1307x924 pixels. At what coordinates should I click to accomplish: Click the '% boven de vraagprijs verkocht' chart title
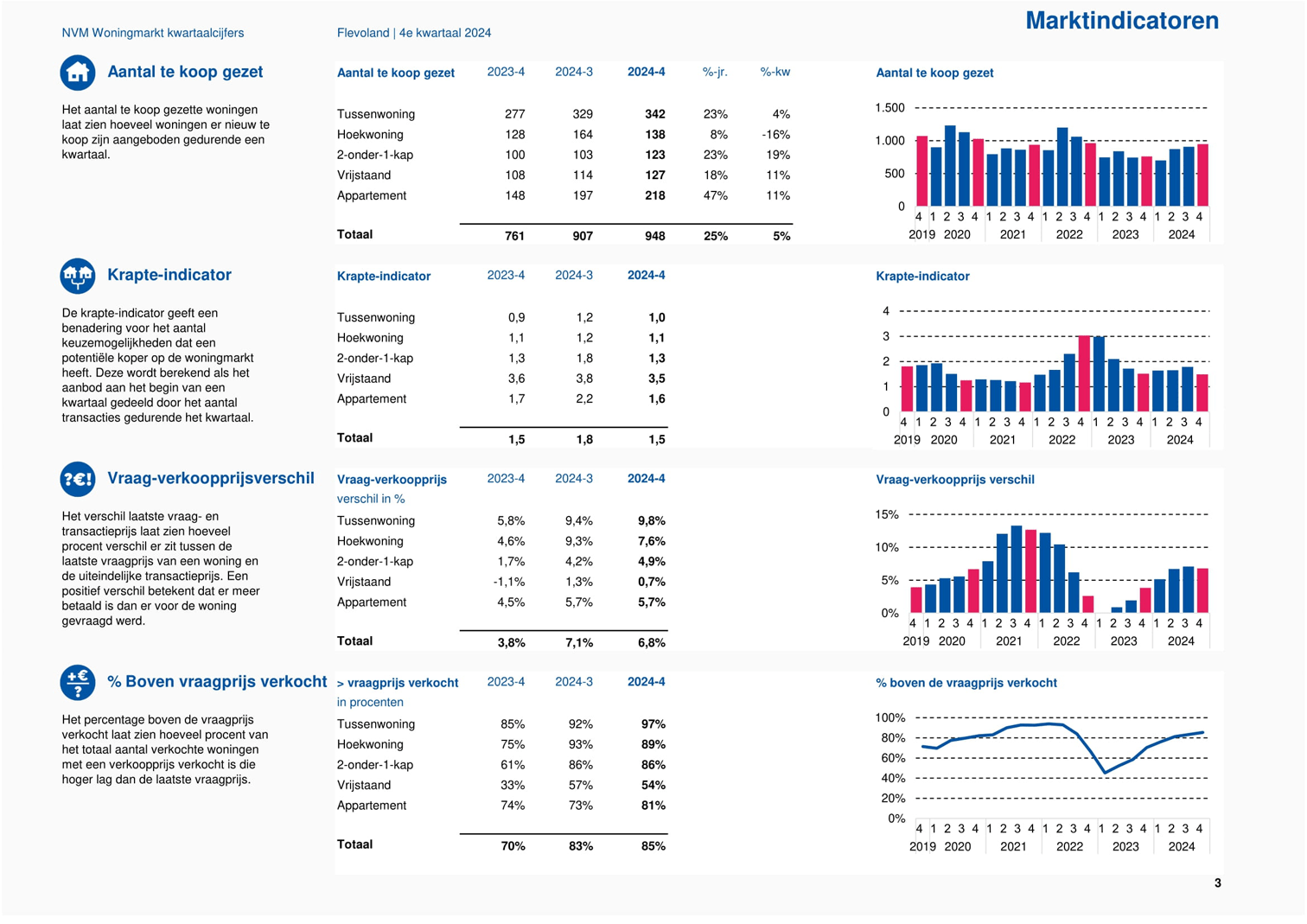coord(966,683)
